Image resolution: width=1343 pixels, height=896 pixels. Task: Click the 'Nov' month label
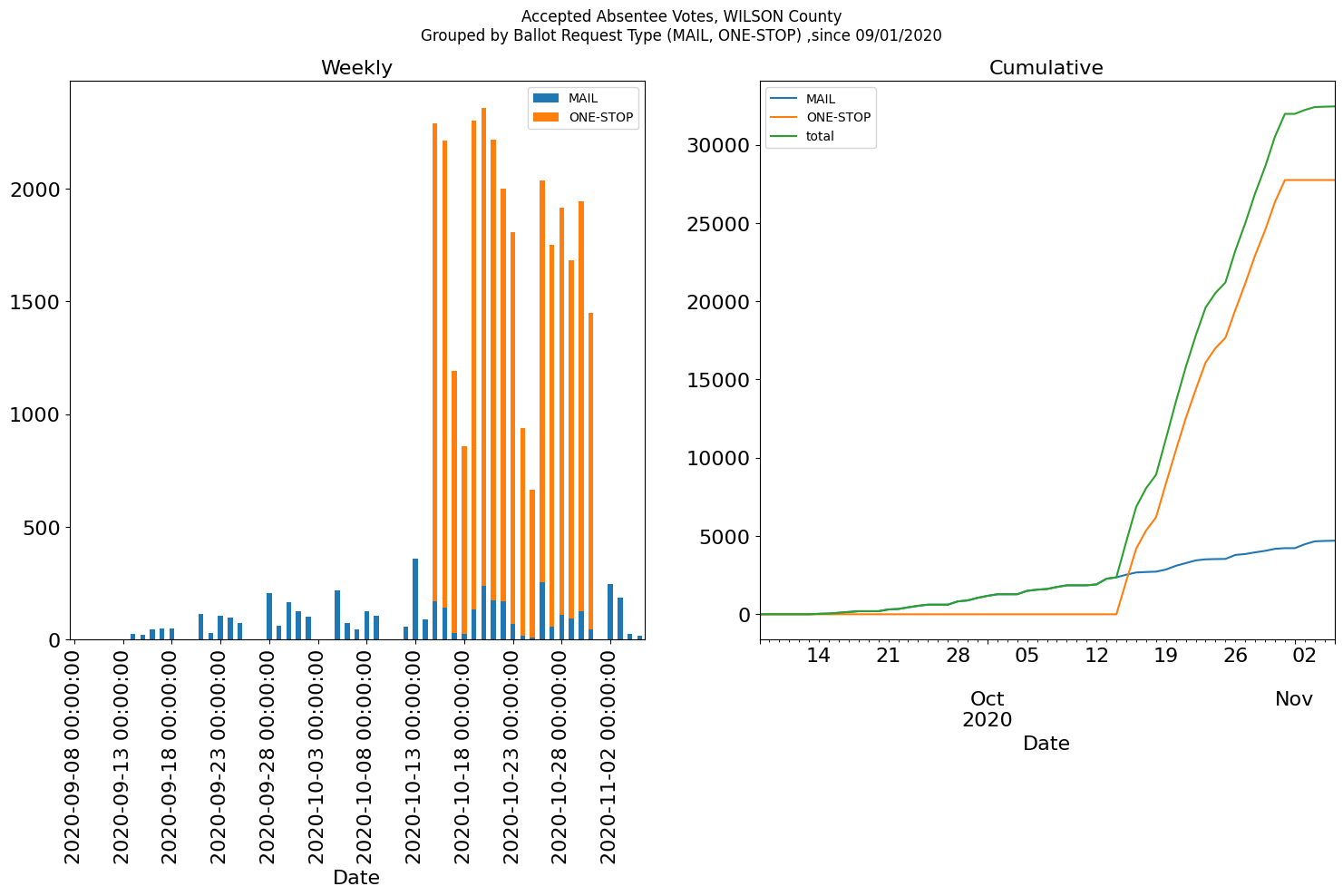(x=1294, y=699)
